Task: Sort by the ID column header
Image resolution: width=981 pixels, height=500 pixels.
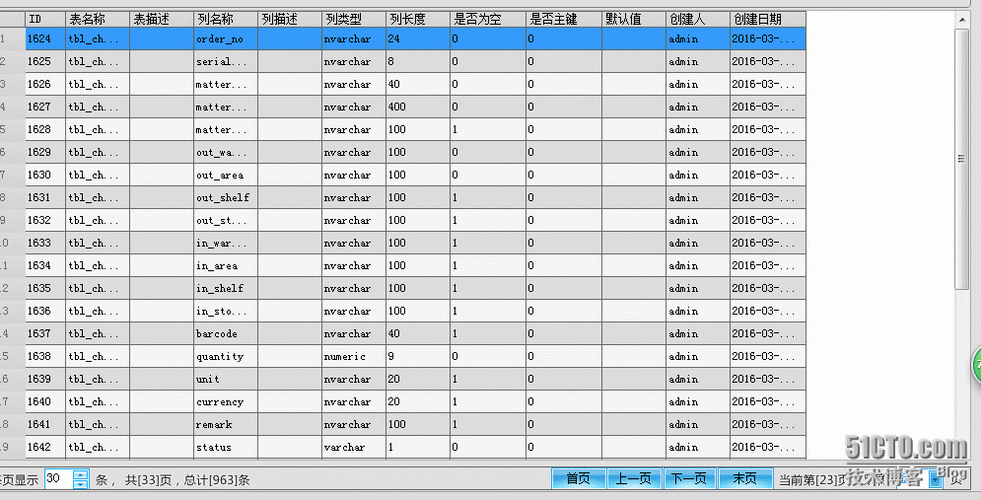Action: click(x=45, y=19)
